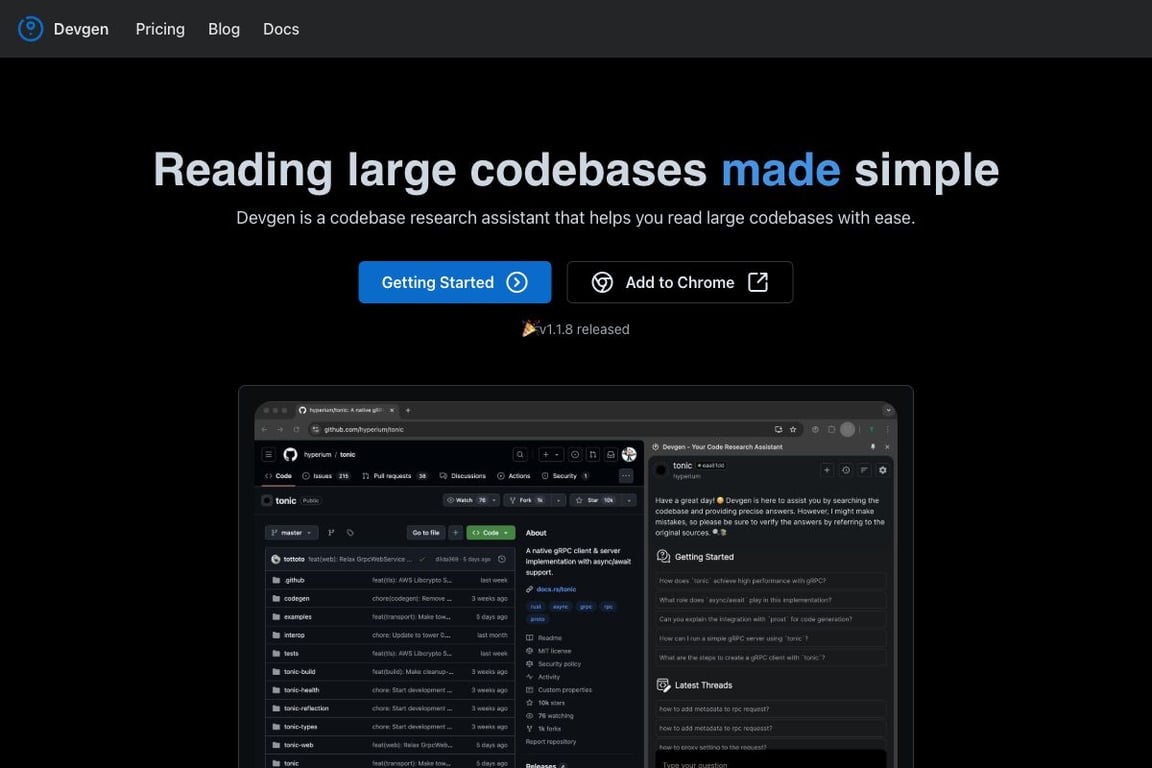Select the Issues tab in the GitHub preview
Screen dimensions: 1152x768
click(x=325, y=475)
